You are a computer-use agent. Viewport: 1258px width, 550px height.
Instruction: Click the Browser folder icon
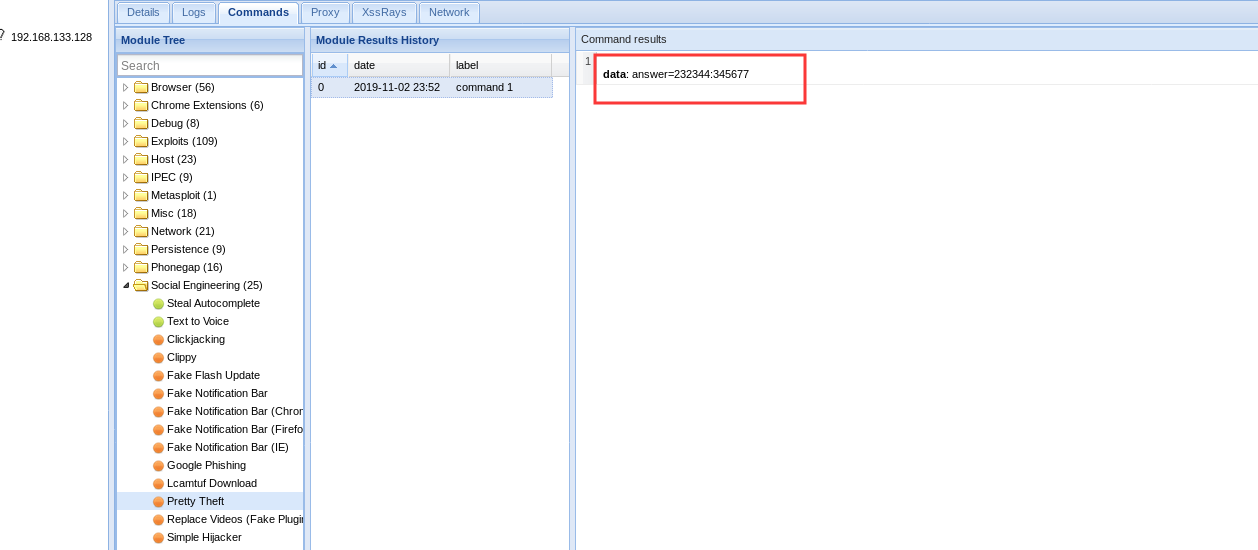coord(141,87)
